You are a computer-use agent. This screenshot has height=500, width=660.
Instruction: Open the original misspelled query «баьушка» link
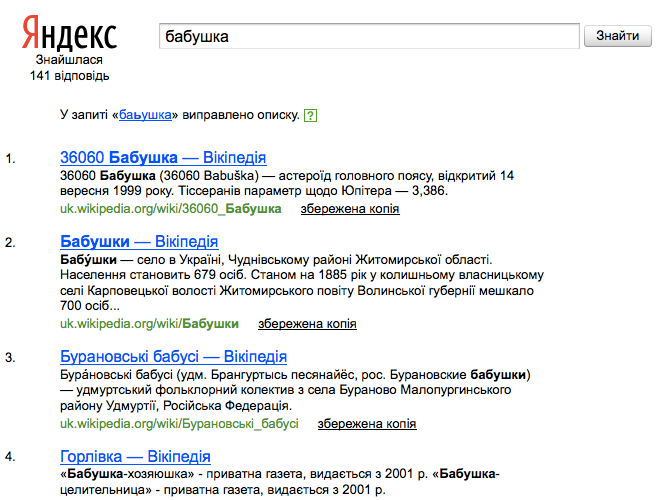[x=147, y=115]
